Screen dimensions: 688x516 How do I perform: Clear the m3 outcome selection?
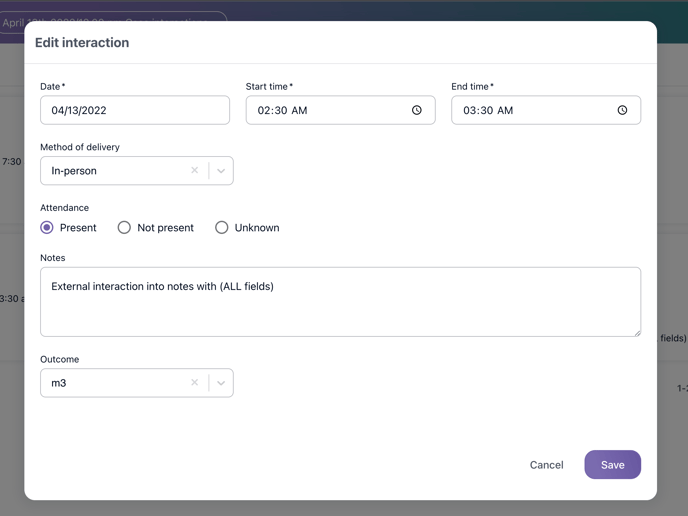coord(195,383)
